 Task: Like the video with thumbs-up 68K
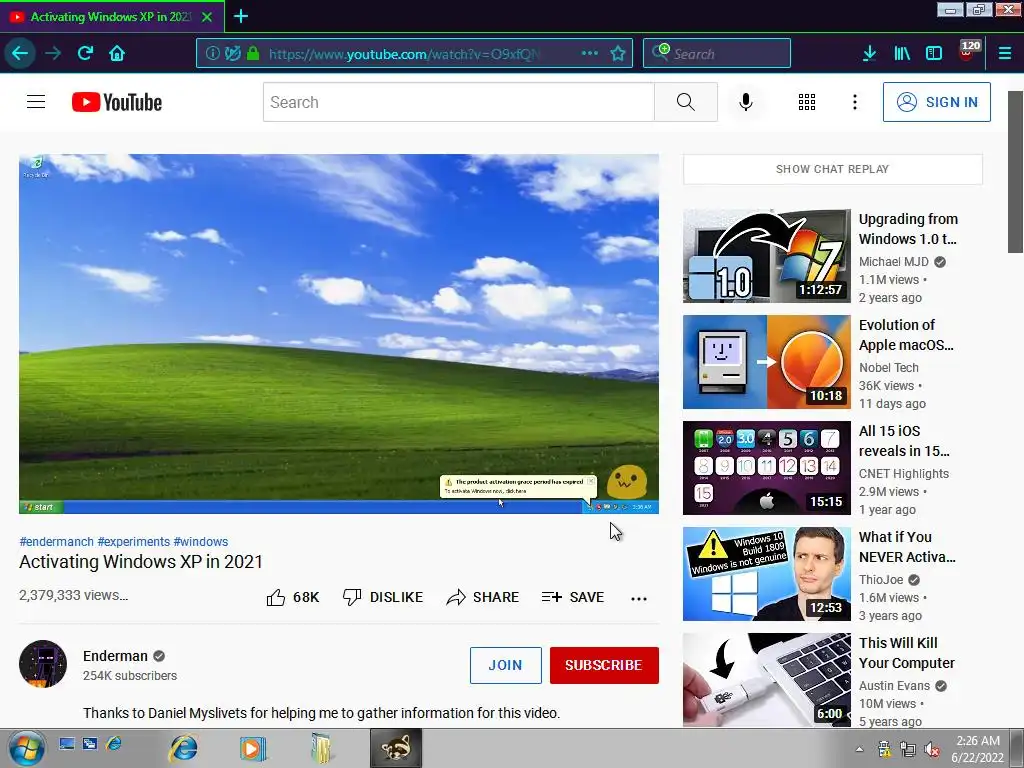tap(293, 597)
